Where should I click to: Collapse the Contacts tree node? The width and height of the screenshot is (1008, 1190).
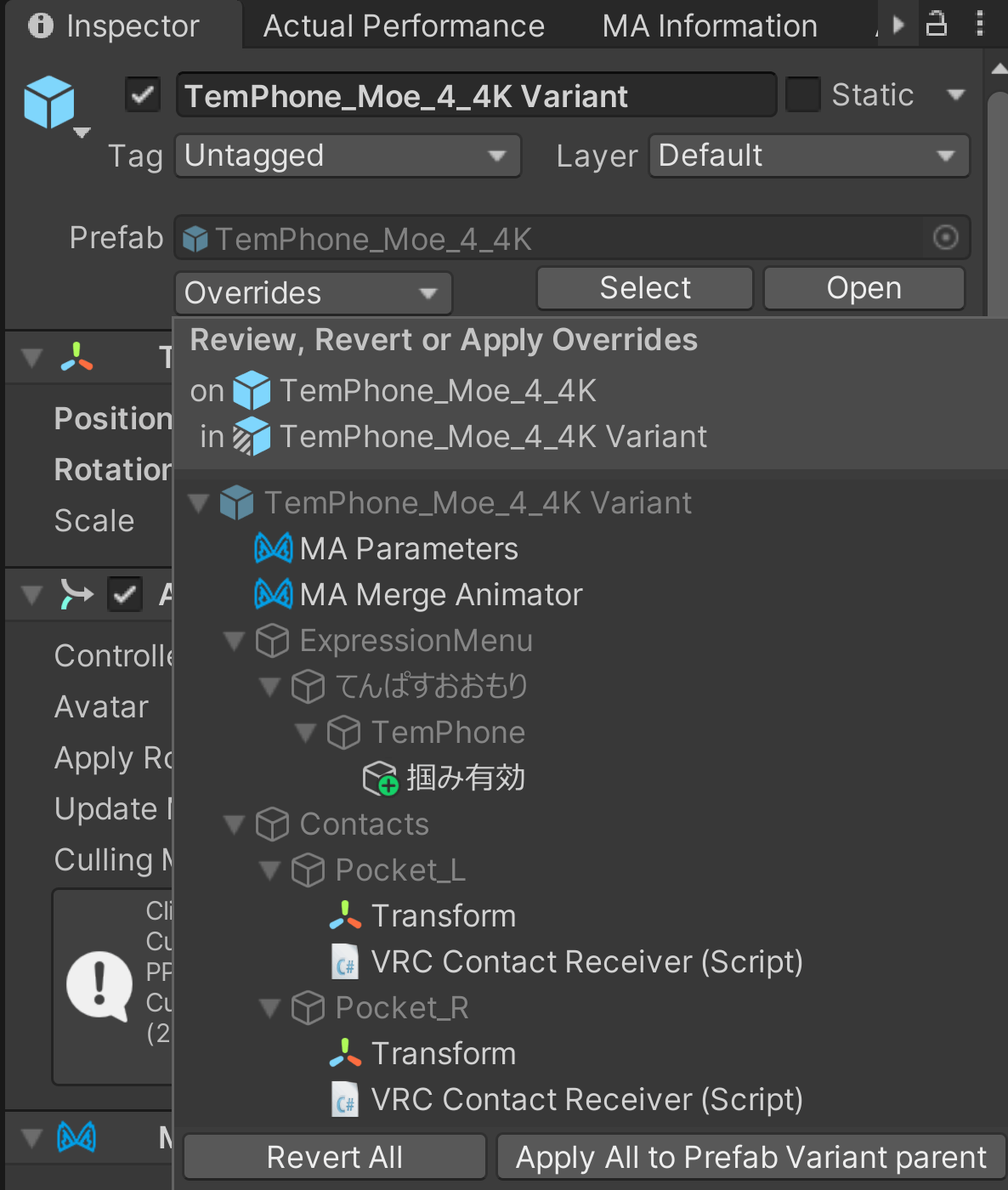click(x=235, y=824)
